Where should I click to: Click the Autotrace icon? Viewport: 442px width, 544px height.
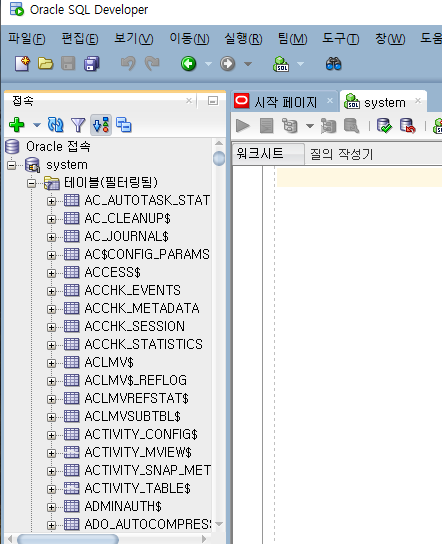328,126
